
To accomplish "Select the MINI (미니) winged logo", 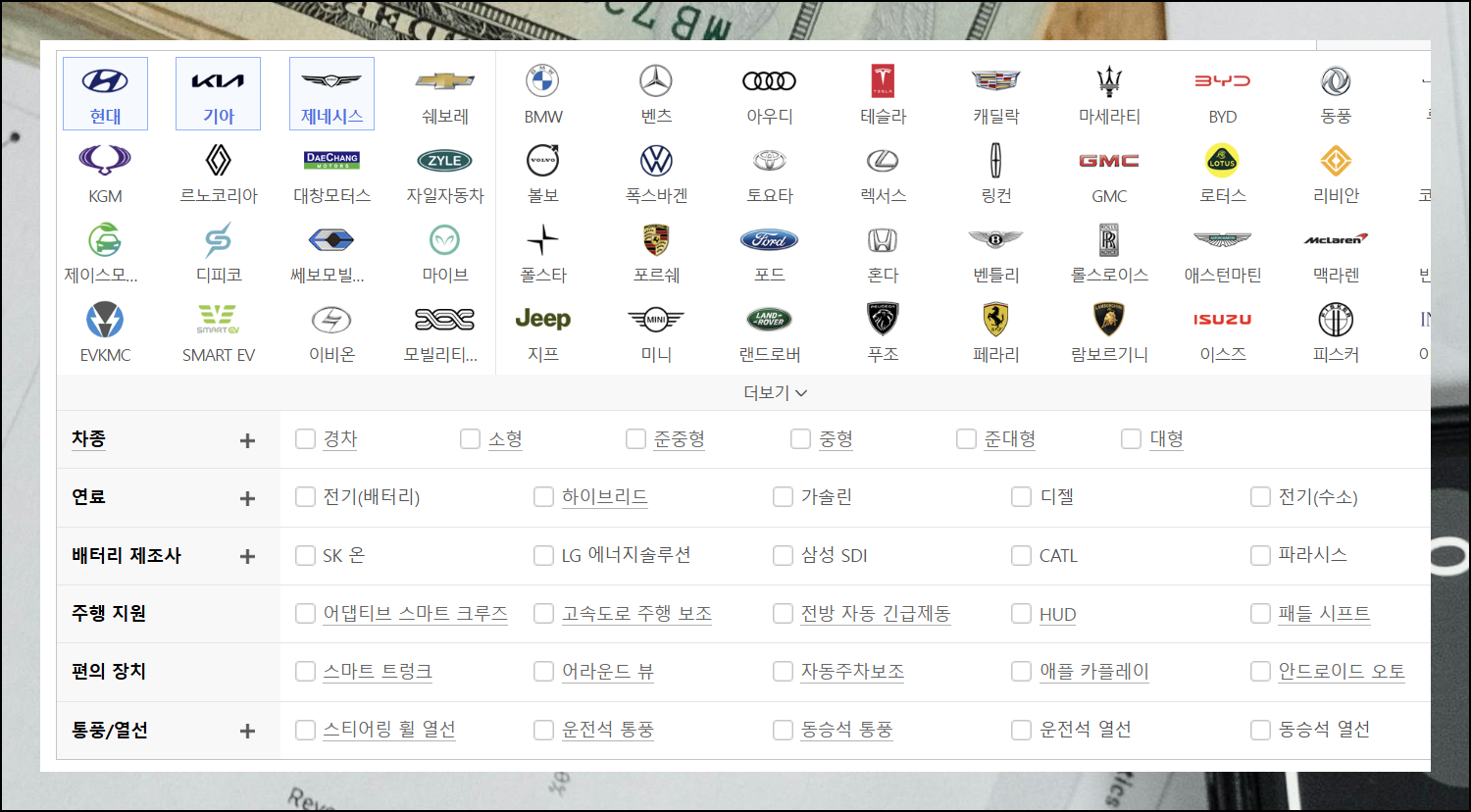I will [x=656, y=319].
